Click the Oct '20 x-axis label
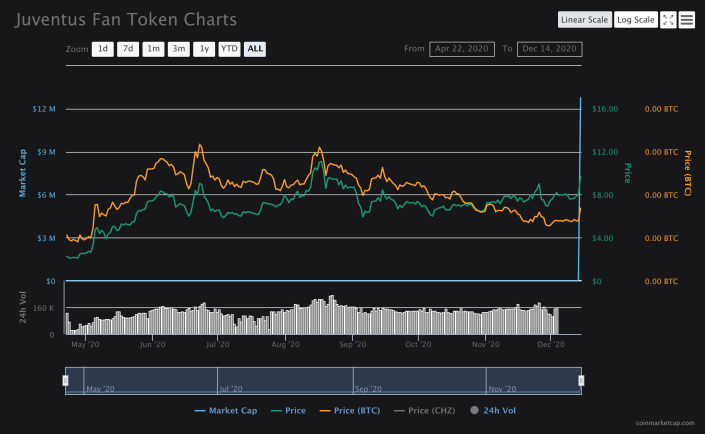This screenshot has height=434, width=705. (x=418, y=345)
